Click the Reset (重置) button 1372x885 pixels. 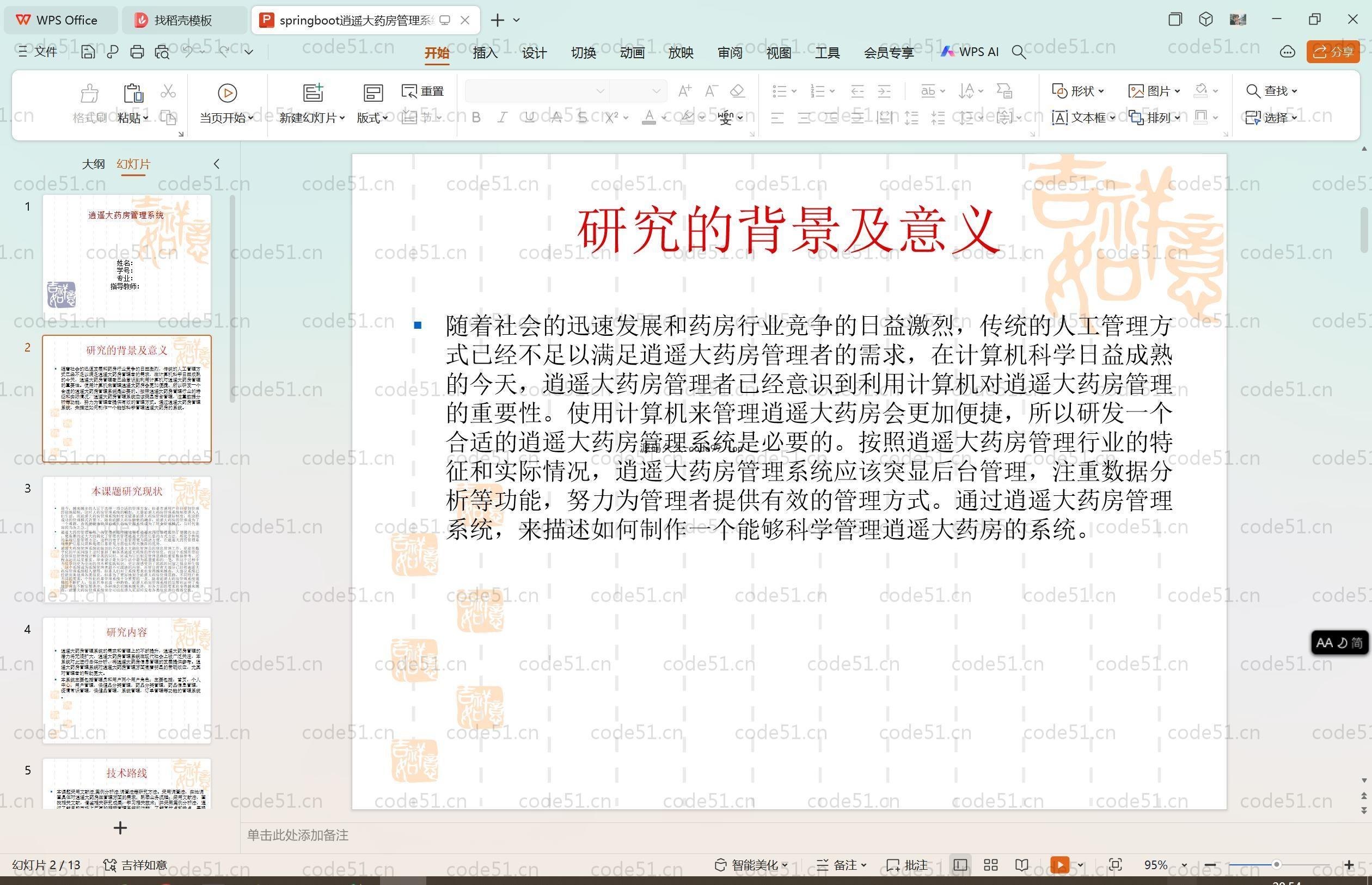click(x=422, y=91)
